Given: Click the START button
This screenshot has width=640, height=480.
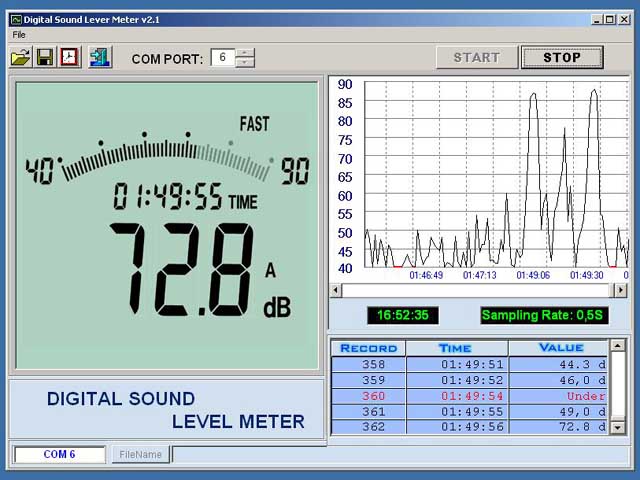Looking at the screenshot, I should click(477, 57).
